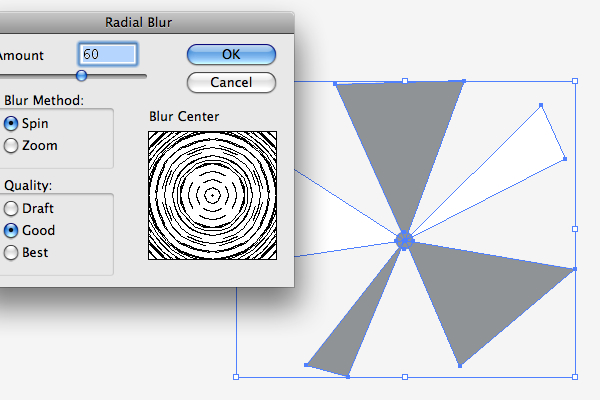Click OK in Radial Blur dialog
Viewport: 600px width, 400px height.
(231, 54)
